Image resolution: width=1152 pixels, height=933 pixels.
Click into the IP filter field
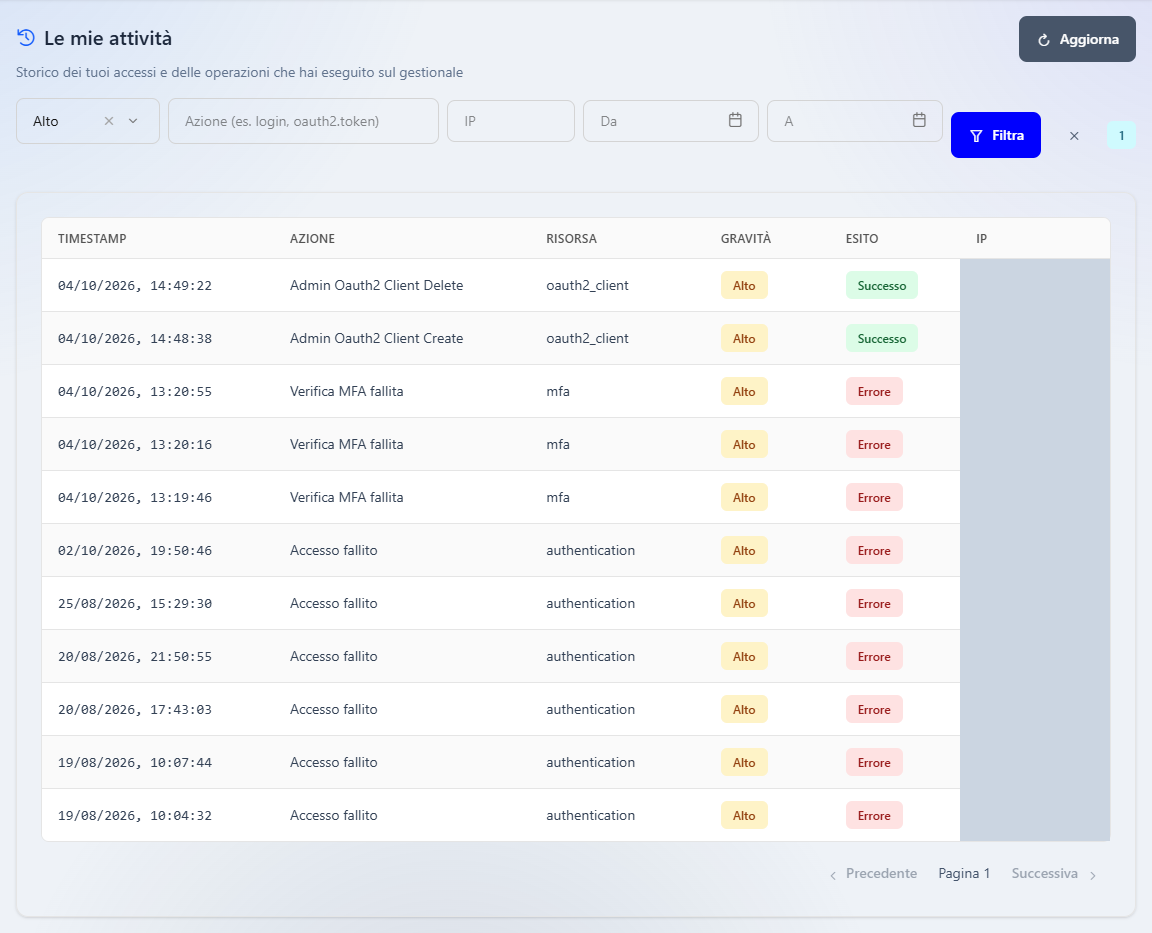click(x=511, y=121)
